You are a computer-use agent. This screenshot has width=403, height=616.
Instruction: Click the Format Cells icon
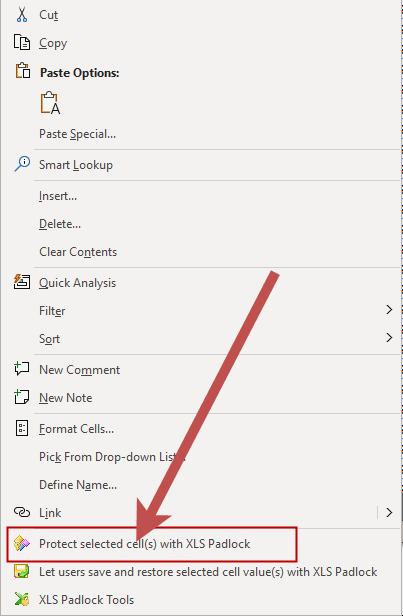click(22, 428)
